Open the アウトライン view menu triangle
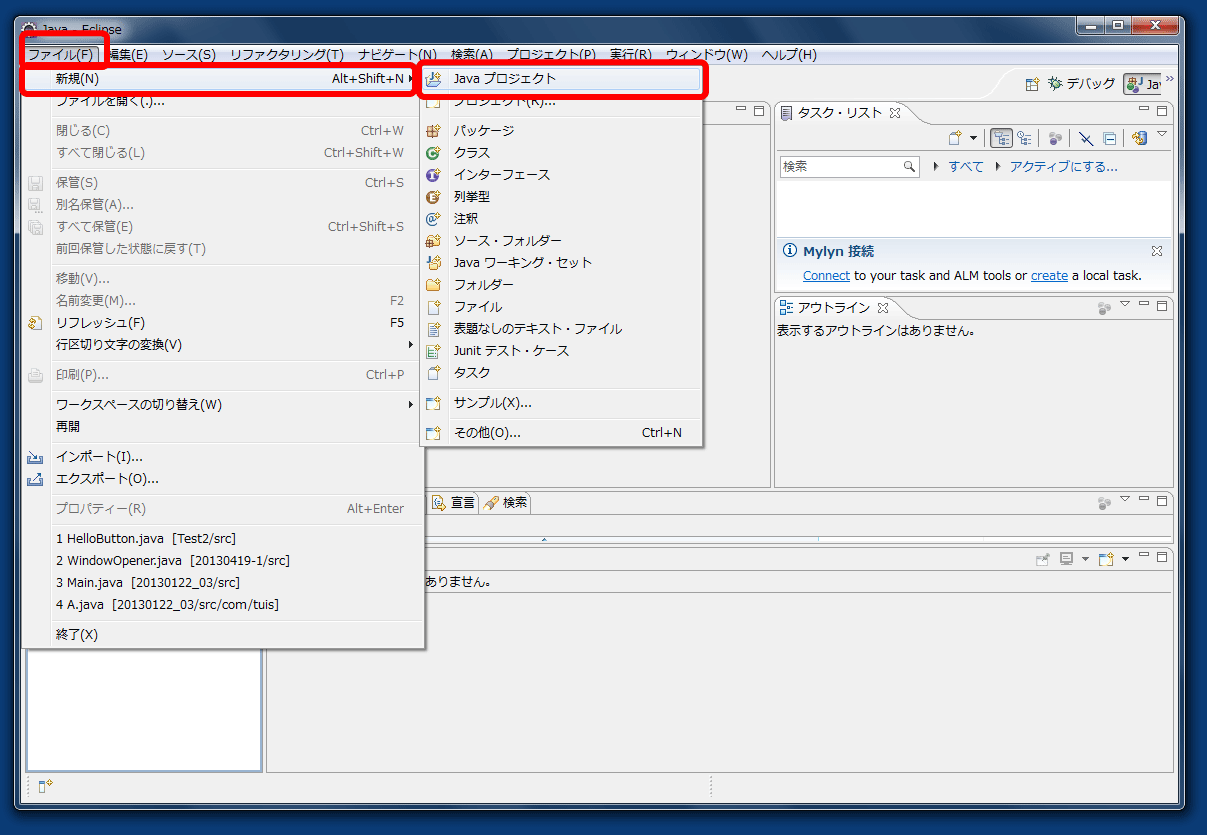Image resolution: width=1207 pixels, height=835 pixels. [x=1124, y=304]
